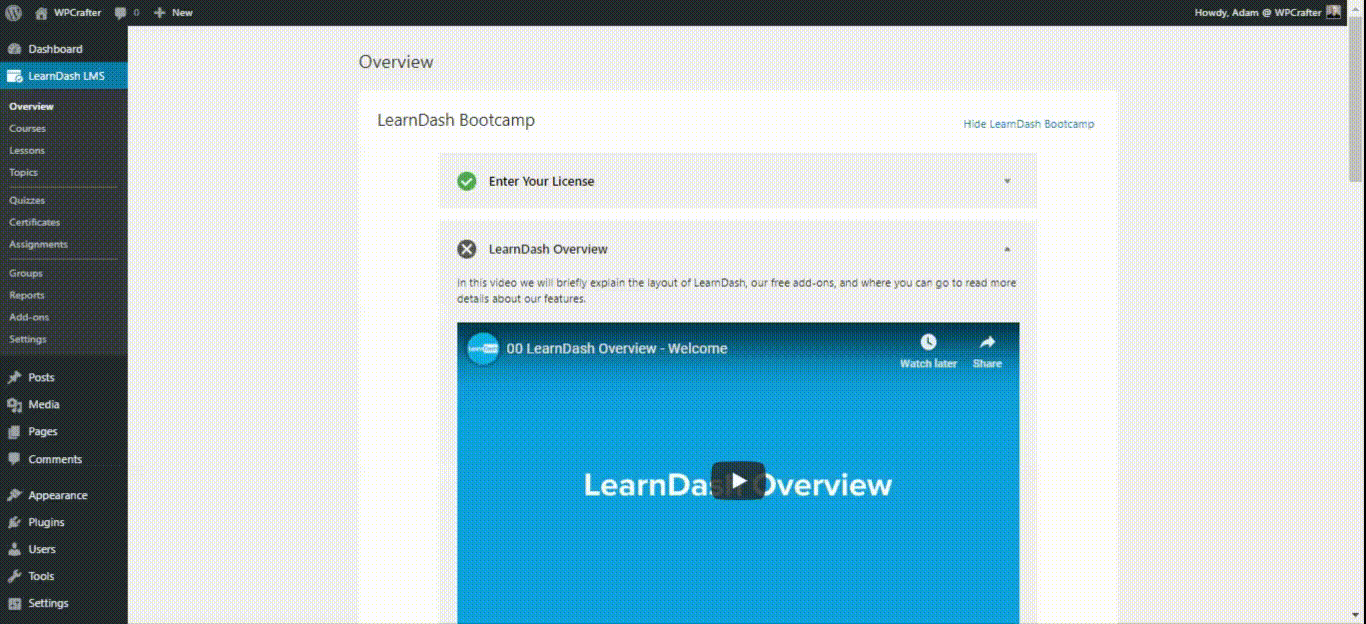Click the Share arrow icon on the video
The width and height of the screenshot is (1366, 624).
987,342
